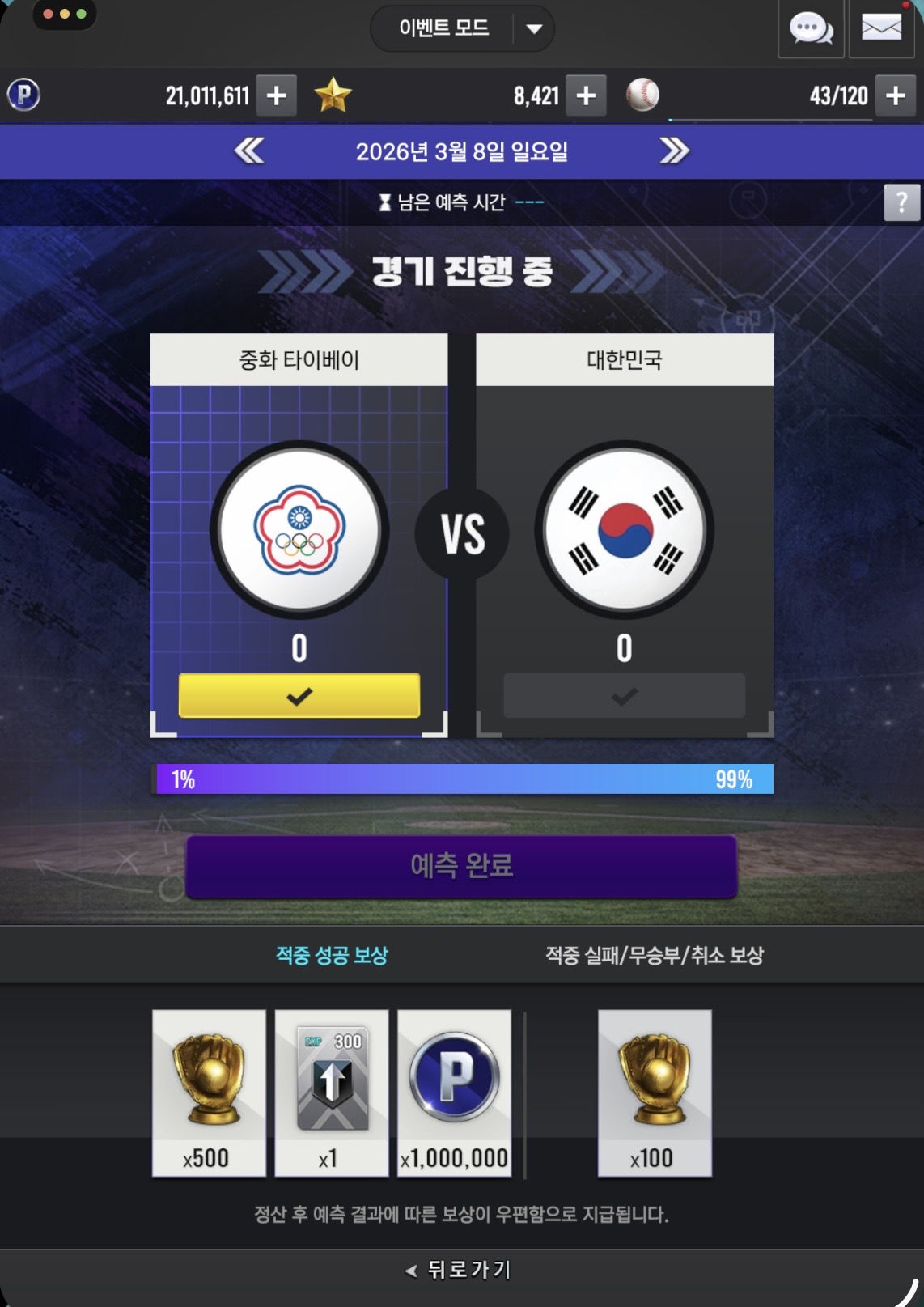Click the 예측 완료 button

461,866
